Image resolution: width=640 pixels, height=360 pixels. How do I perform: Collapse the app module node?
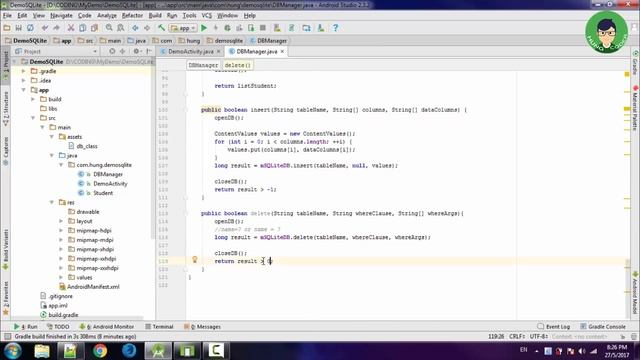click(x=24, y=90)
